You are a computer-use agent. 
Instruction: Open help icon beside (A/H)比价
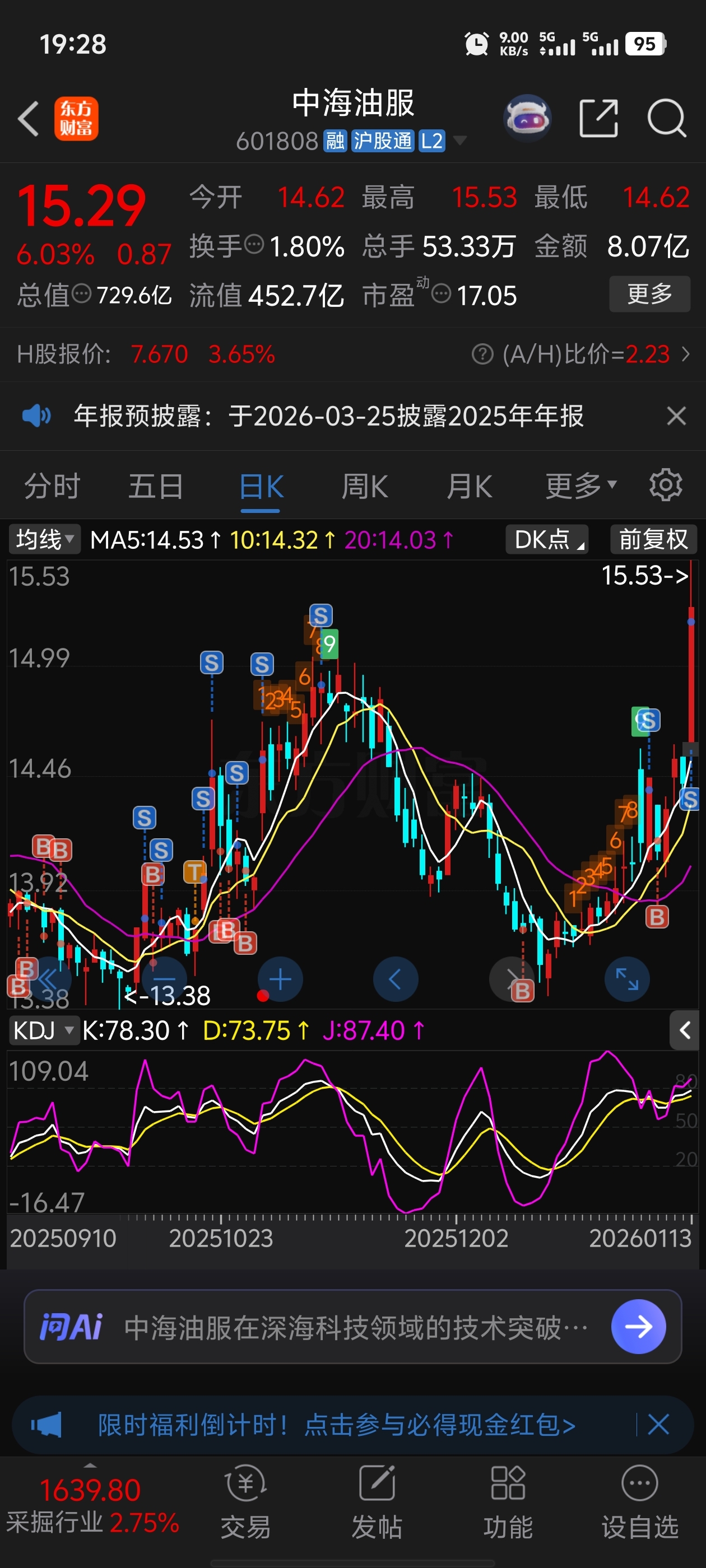pyautogui.click(x=482, y=354)
